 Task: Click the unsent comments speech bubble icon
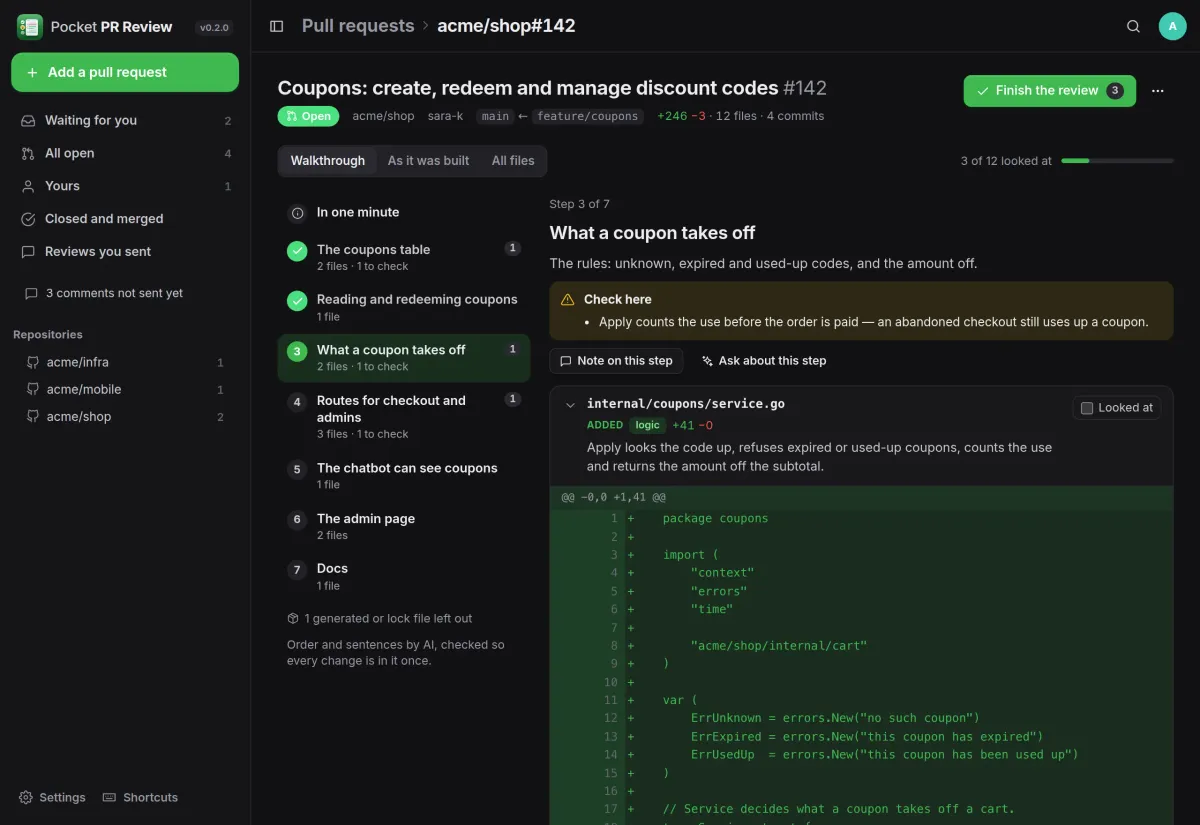(x=31, y=293)
